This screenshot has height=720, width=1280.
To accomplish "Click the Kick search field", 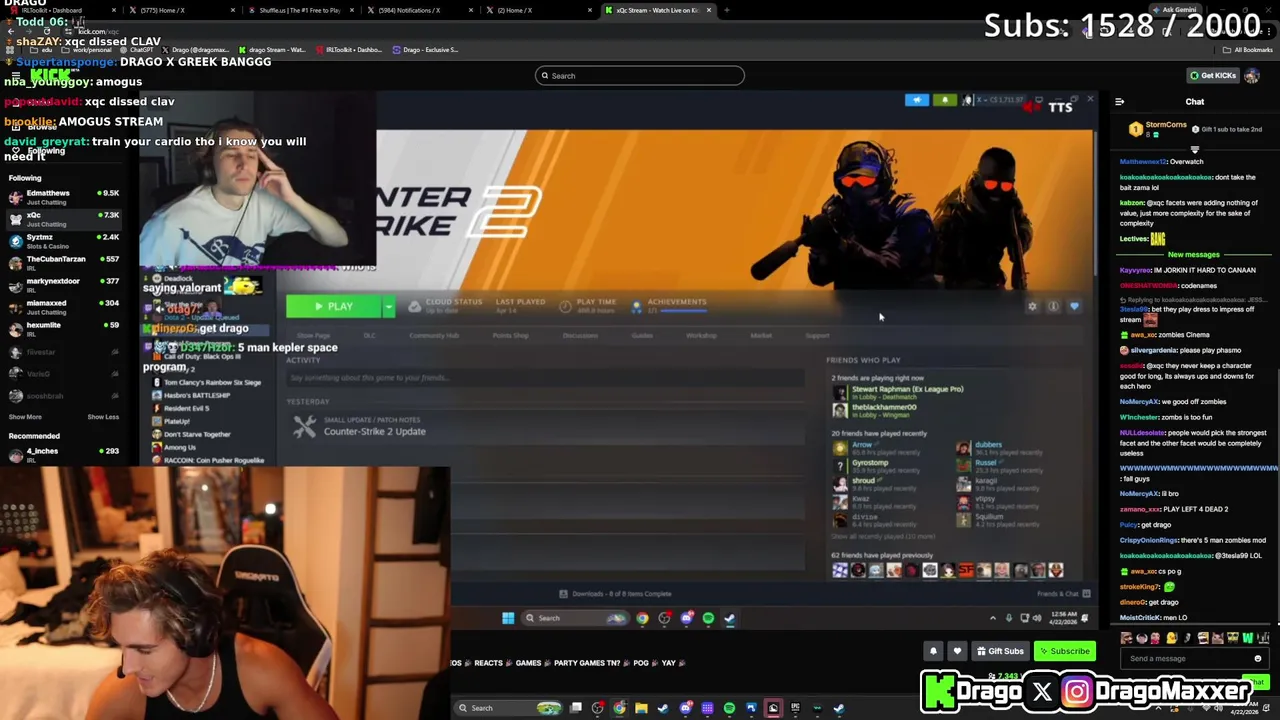I will (640, 76).
